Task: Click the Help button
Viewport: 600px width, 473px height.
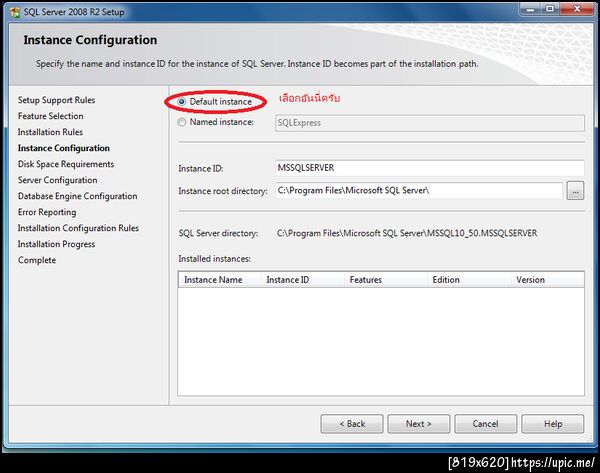Action: 553,424
